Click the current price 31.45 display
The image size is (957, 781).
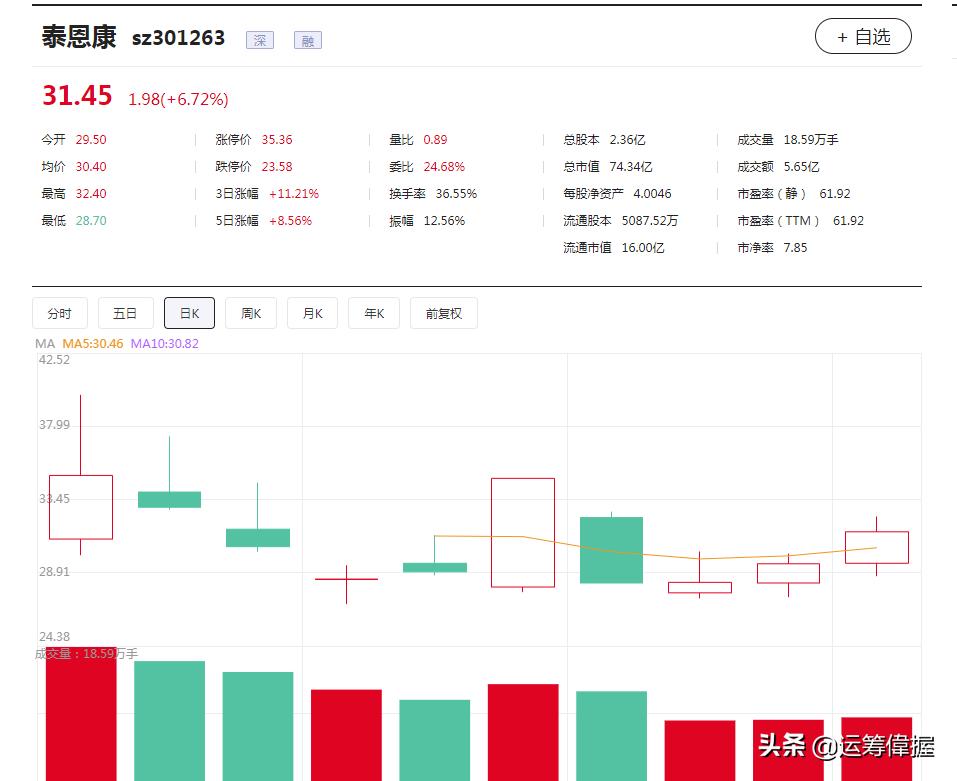pyautogui.click(x=76, y=96)
